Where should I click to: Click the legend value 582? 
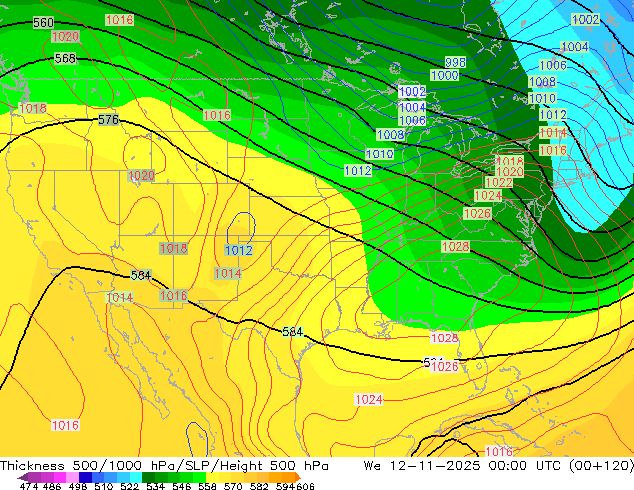(259, 486)
